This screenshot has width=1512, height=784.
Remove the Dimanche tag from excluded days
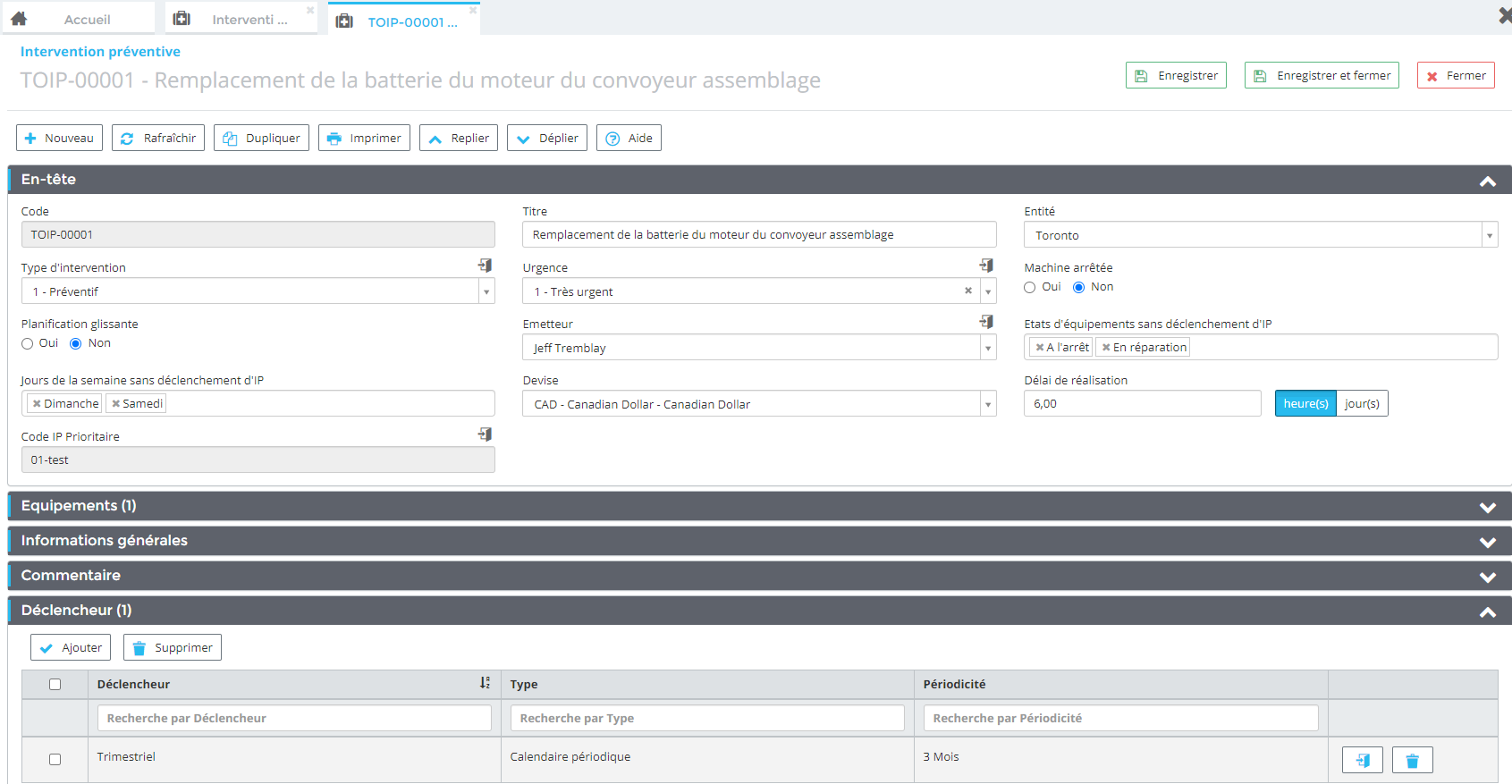tap(37, 404)
